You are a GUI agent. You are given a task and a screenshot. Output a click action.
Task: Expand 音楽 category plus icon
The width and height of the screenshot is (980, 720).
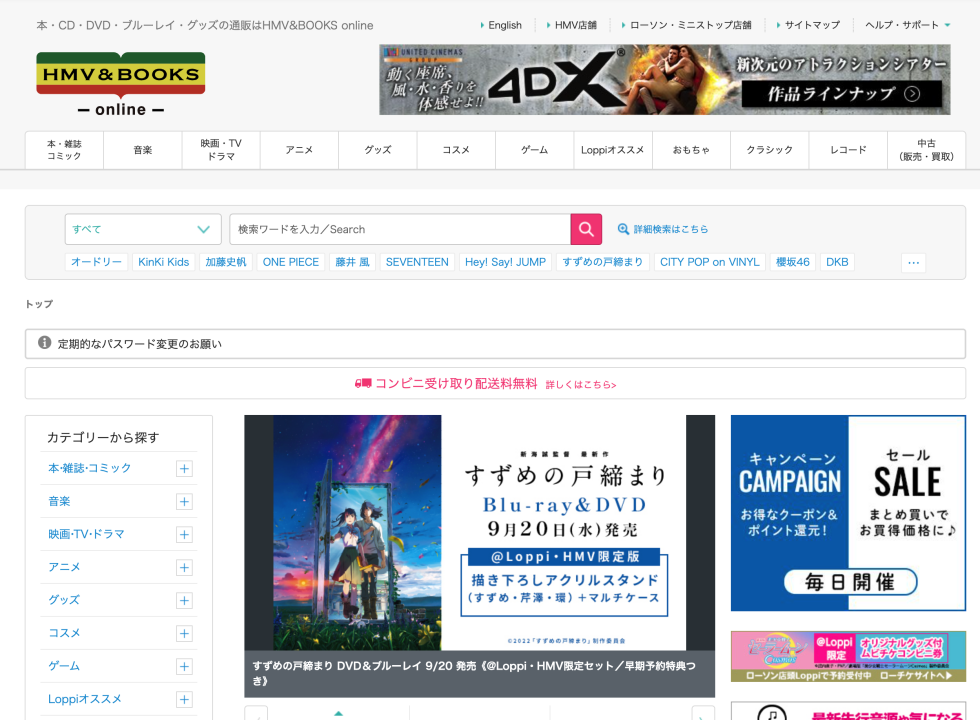click(184, 502)
